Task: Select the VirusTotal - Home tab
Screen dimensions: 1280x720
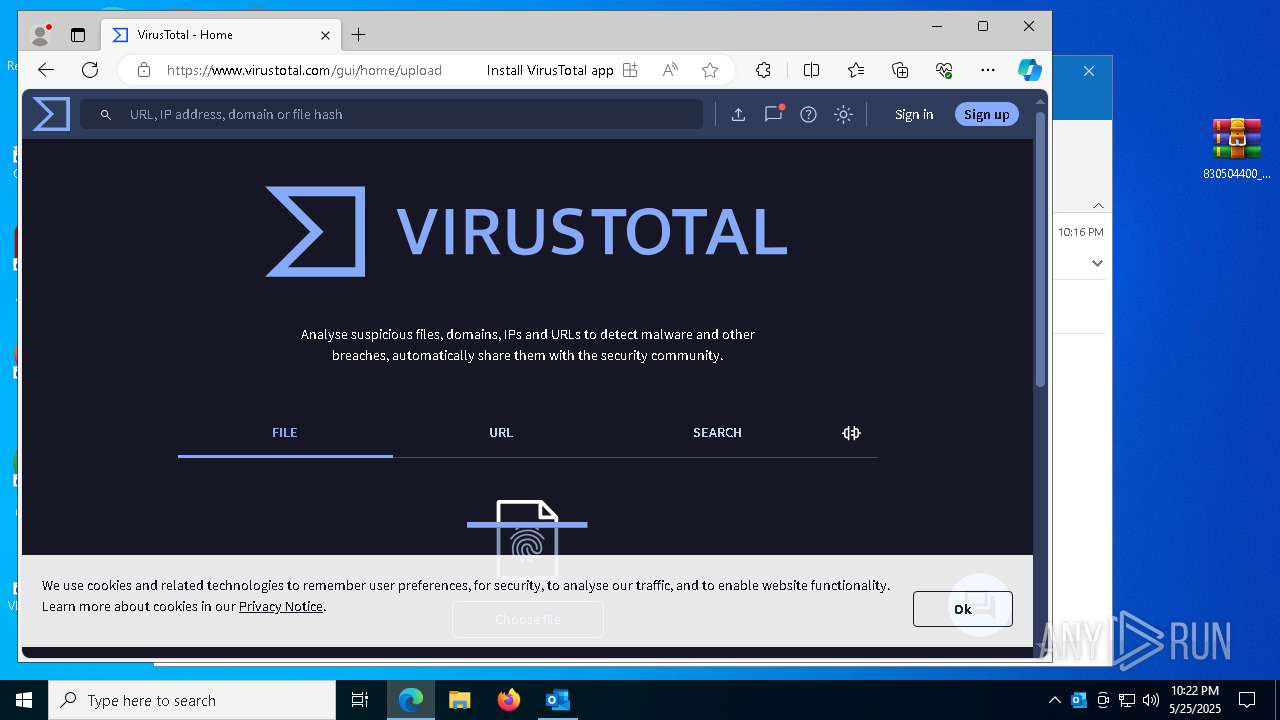Action: [220, 35]
